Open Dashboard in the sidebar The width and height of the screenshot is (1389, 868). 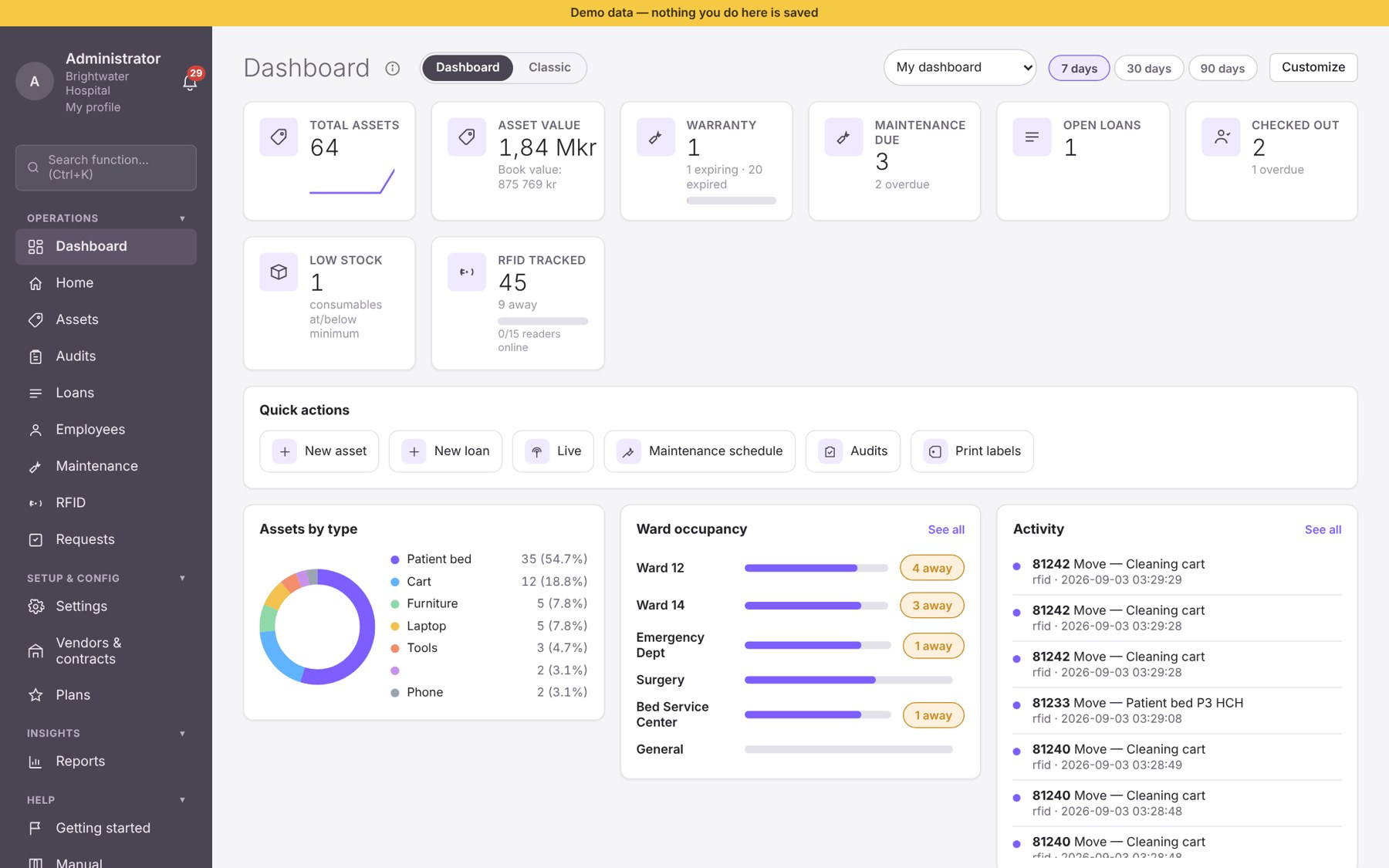point(106,247)
